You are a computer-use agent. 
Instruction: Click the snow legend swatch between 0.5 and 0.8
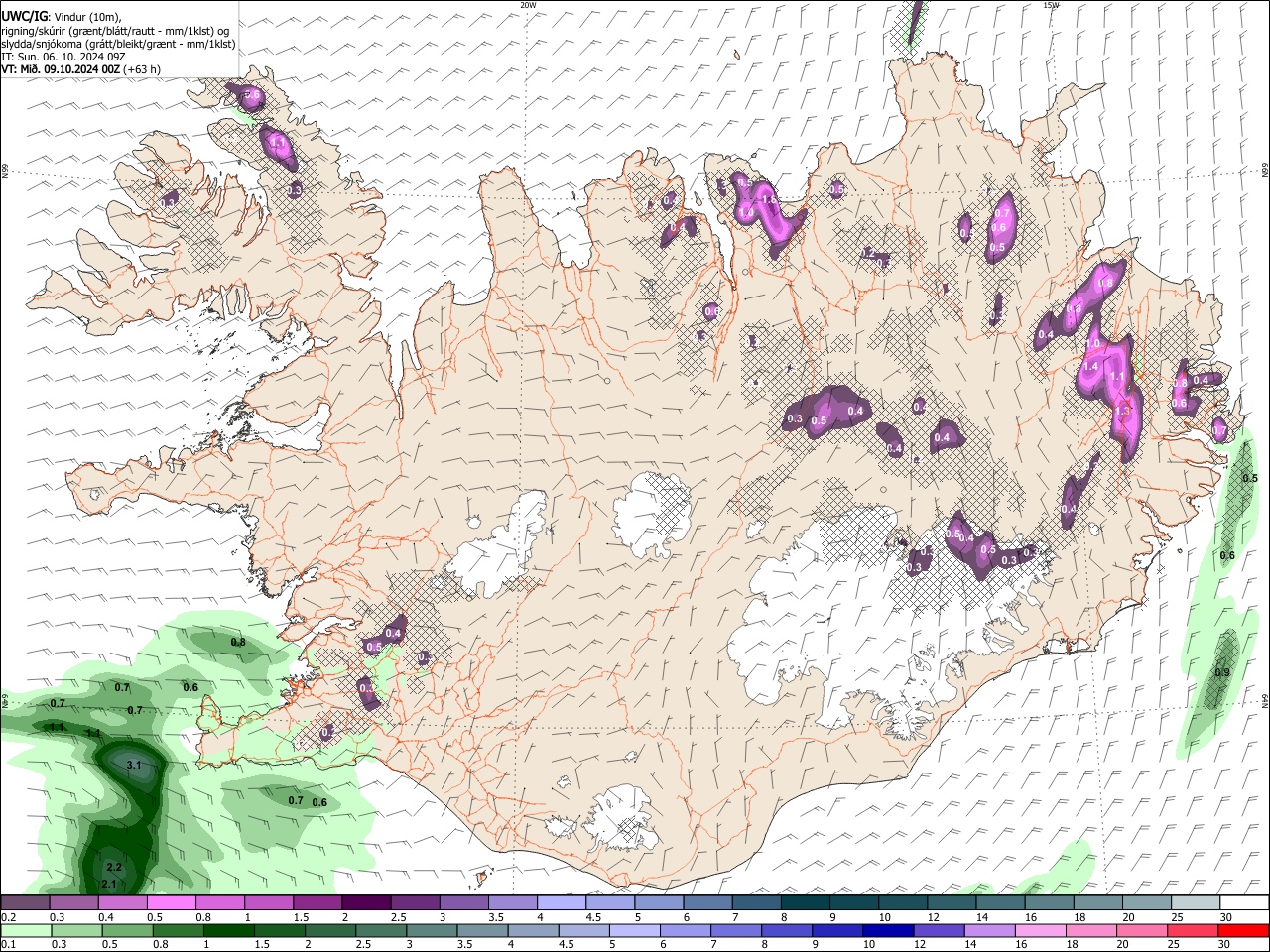click(171, 902)
